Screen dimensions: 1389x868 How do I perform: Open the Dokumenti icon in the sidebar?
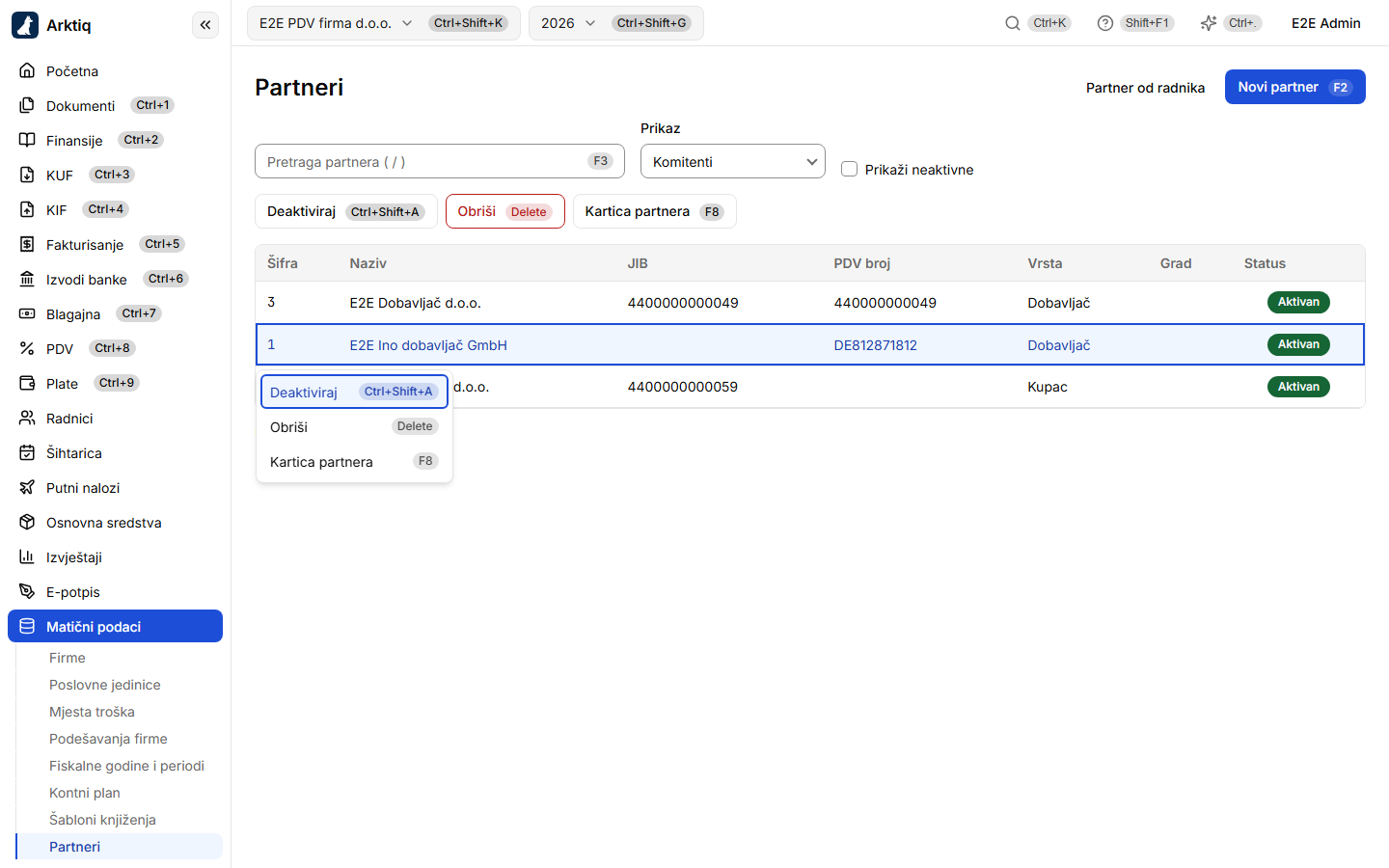[27, 106]
